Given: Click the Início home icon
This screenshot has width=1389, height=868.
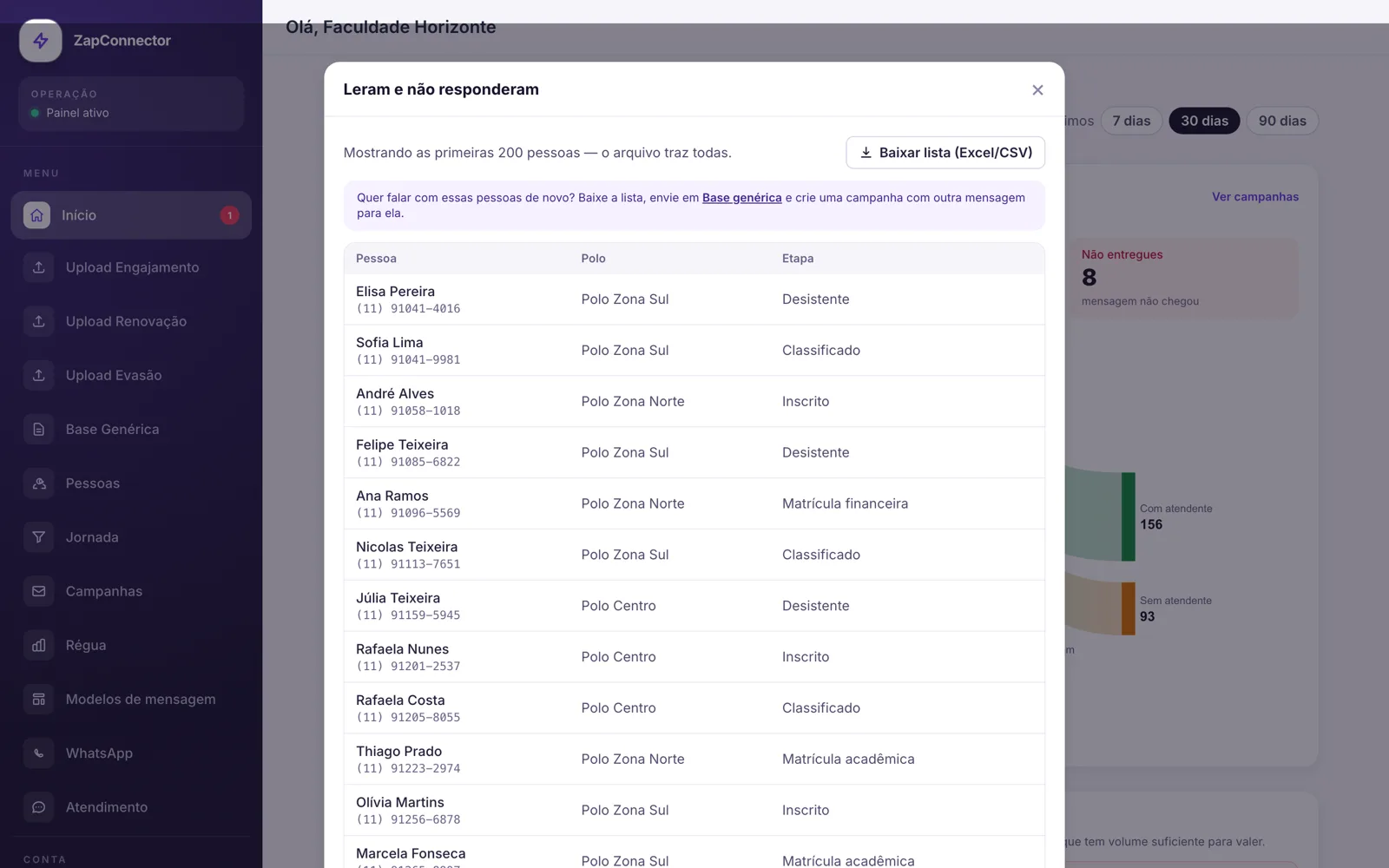Looking at the screenshot, I should coord(36,215).
